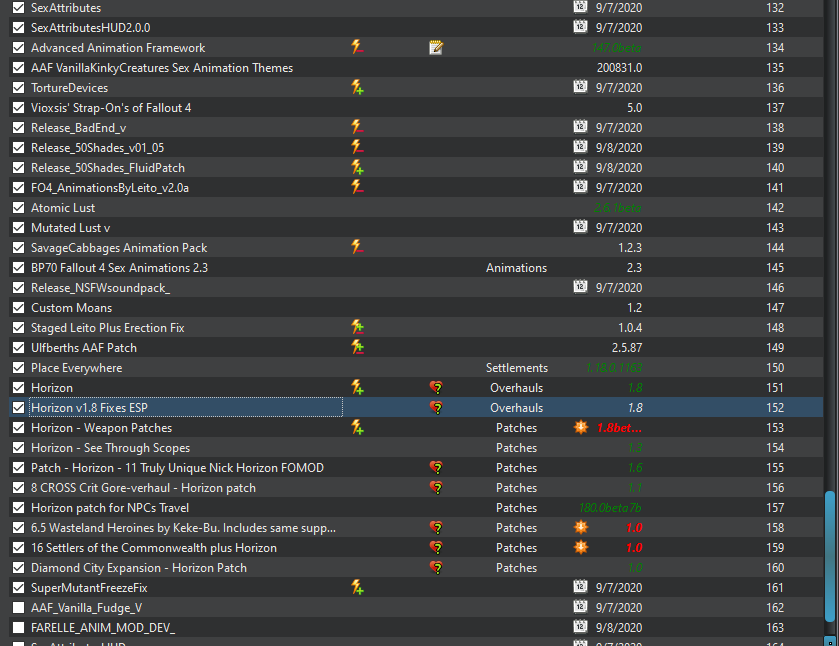Click the Overhauls category on Horizon row
Viewport: 839px width, 646px height.
(516, 387)
